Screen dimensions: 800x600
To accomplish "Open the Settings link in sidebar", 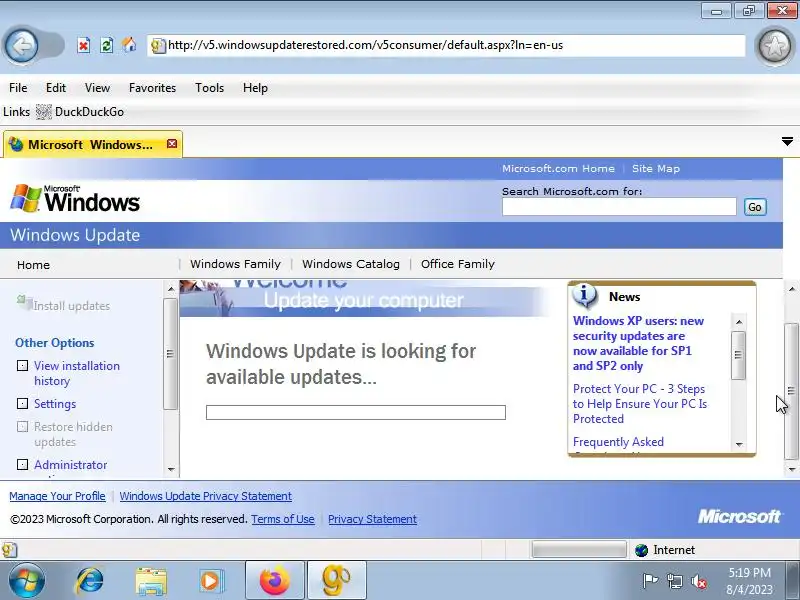I will (x=55, y=404).
